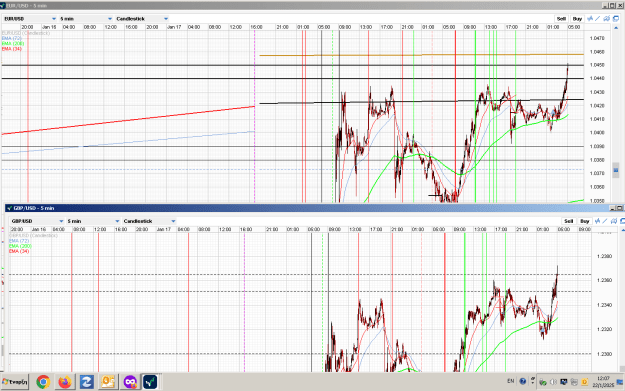Open the Windows Start button

pyautogui.click(x=15, y=382)
